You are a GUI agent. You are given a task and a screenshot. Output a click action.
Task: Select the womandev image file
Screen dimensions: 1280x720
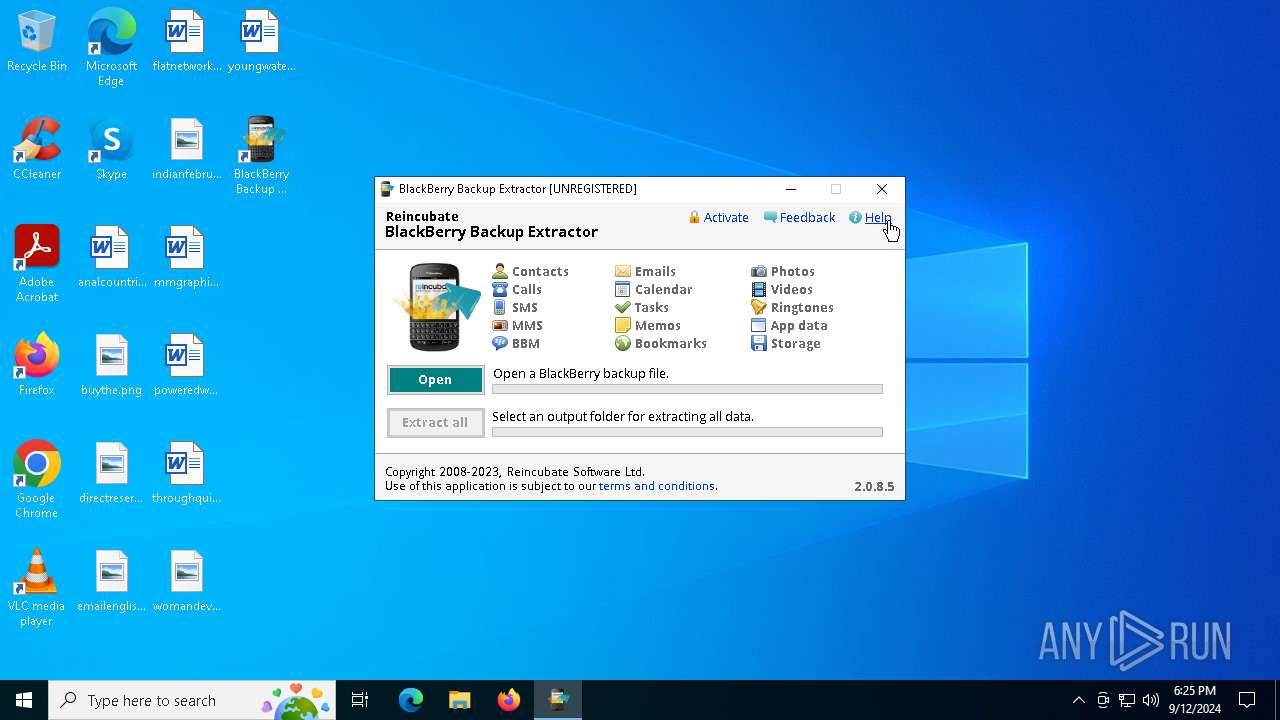coord(187,582)
